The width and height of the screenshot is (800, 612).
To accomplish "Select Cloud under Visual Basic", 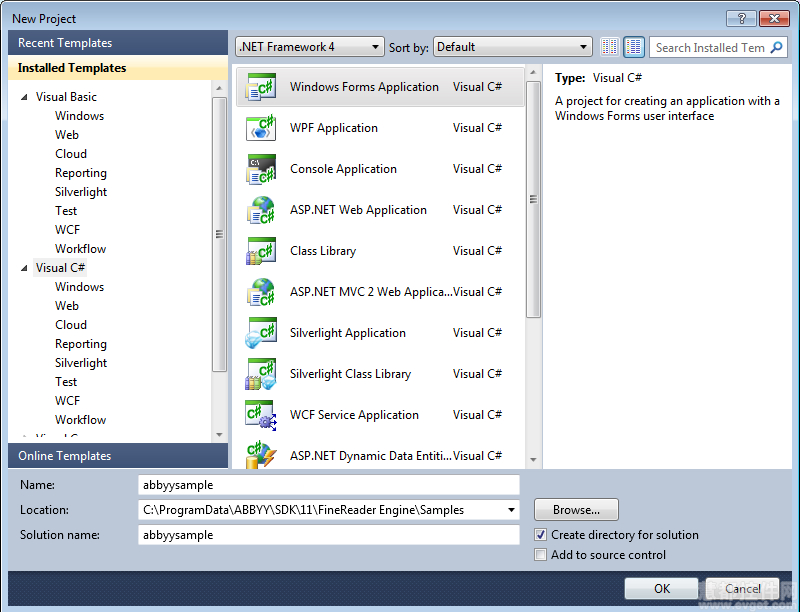I will coord(71,154).
